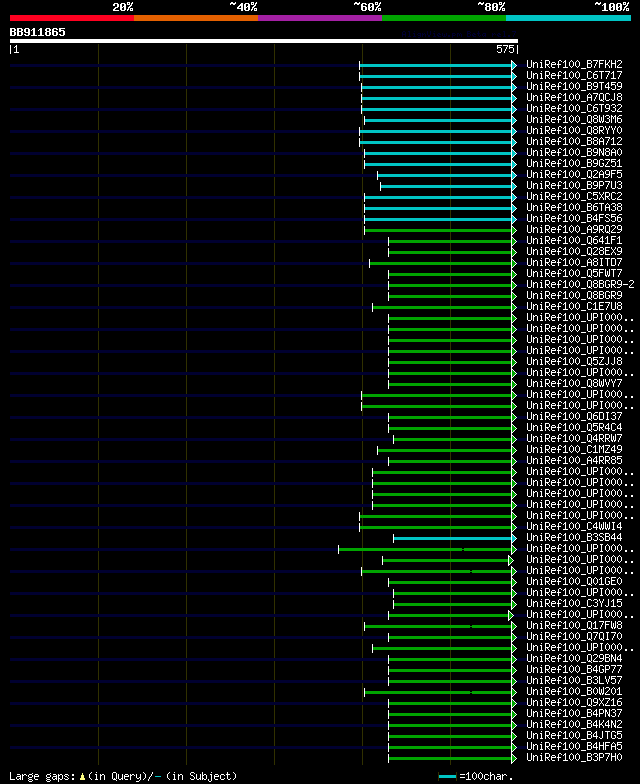
Task: Click the cyan alignment bar for UniRef100_C6T932
Action: point(436,109)
